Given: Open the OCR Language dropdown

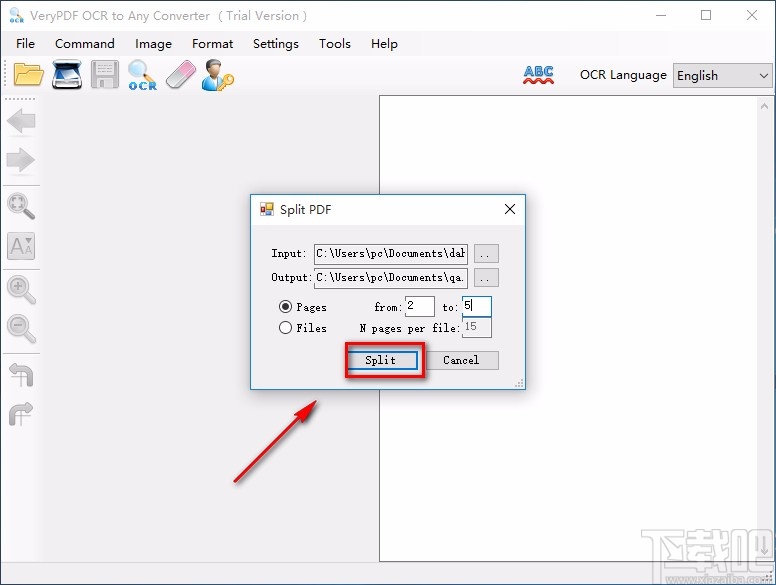Looking at the screenshot, I should [722, 76].
